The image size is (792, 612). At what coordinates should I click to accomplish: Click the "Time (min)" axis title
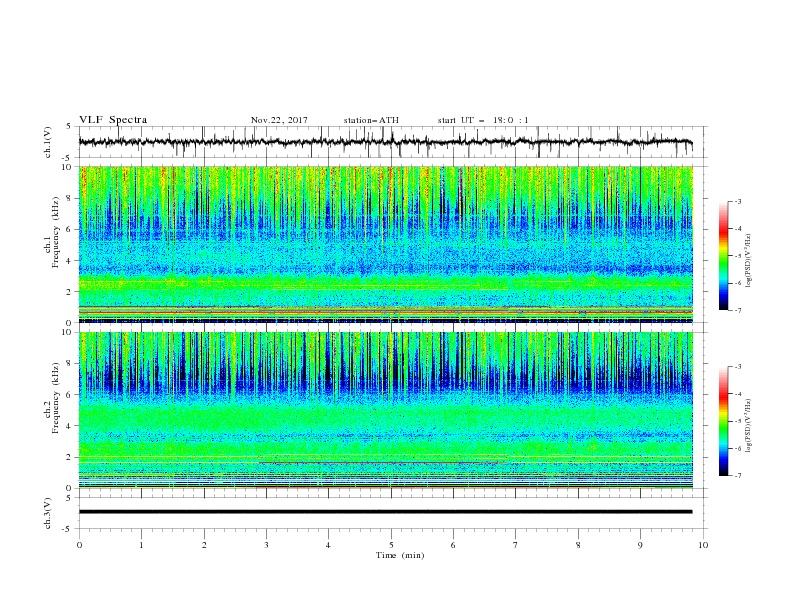[x=400, y=555]
